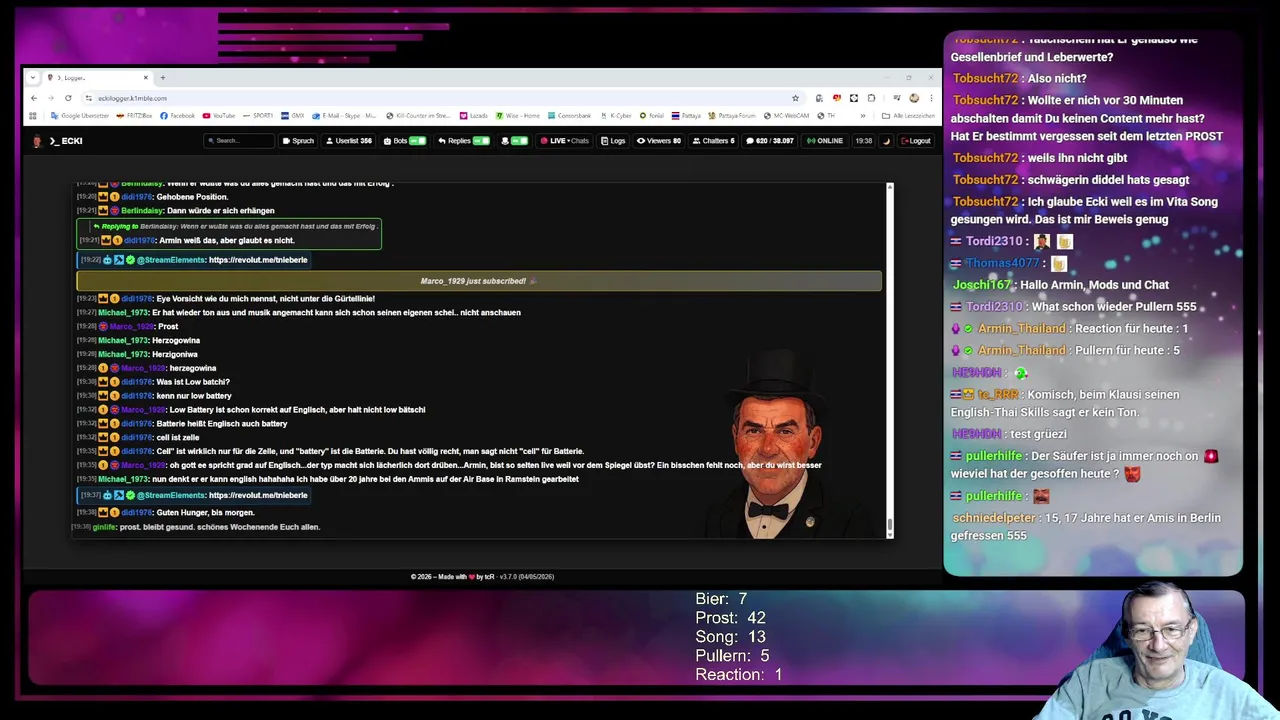Open the browser tab search dropdown
Screen dimensions: 1280x720
[x=33, y=77]
